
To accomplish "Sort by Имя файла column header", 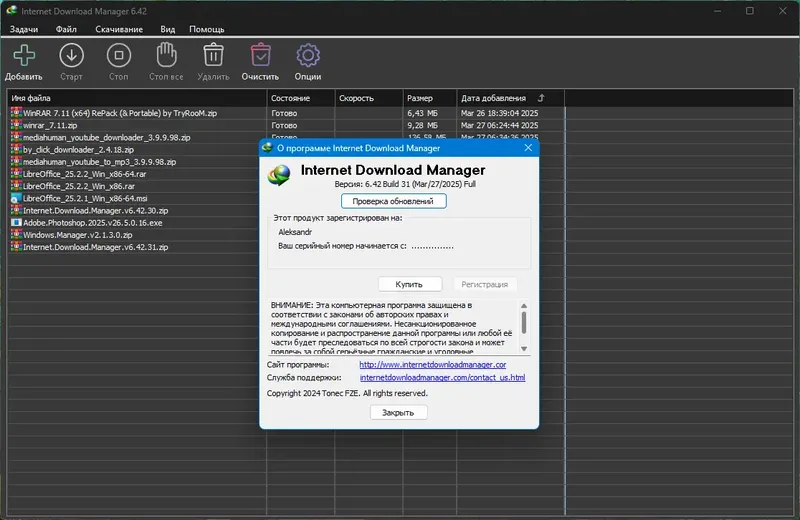I will click(137, 98).
